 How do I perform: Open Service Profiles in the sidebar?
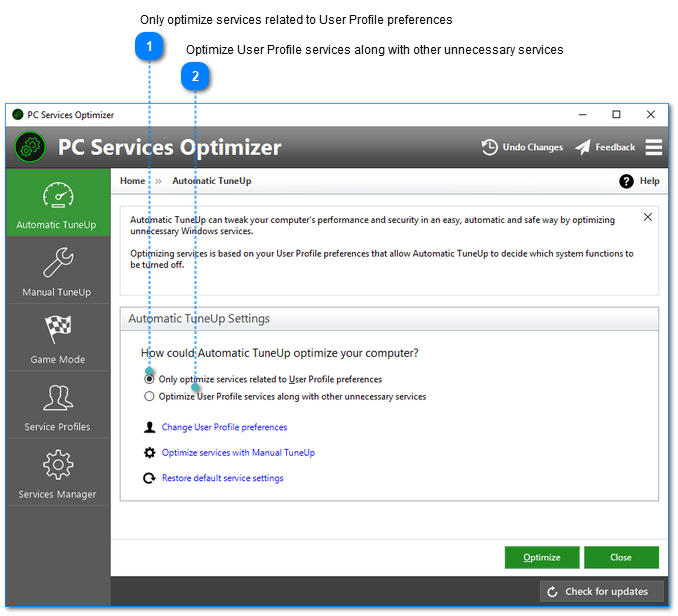[56, 406]
